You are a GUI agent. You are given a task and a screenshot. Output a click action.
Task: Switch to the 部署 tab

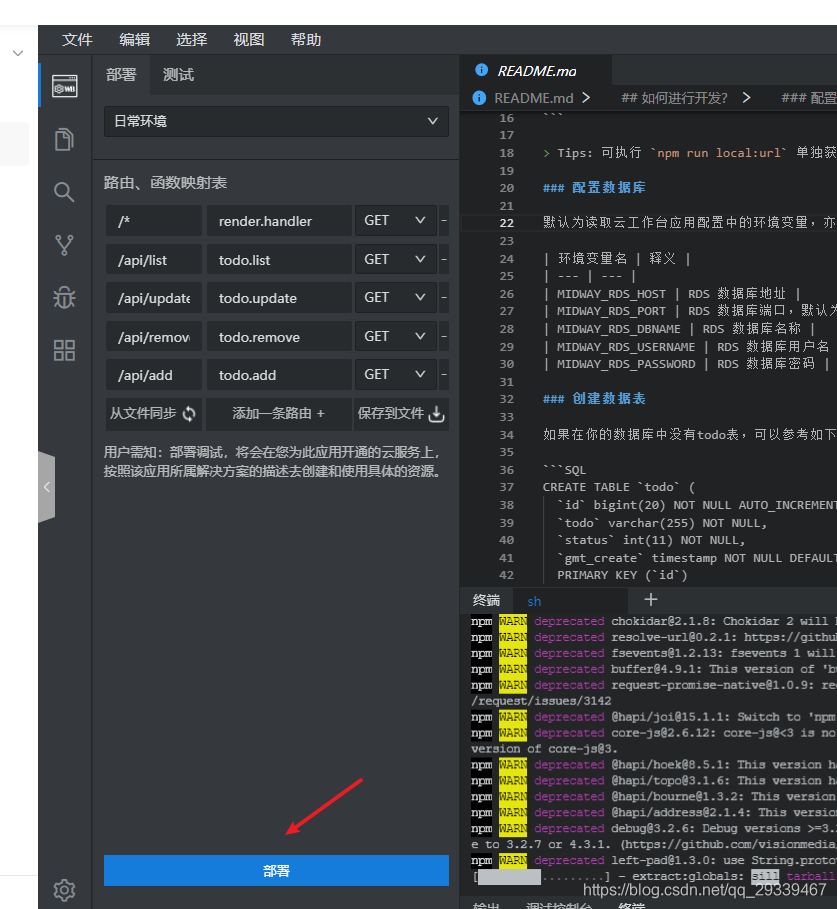[121, 75]
